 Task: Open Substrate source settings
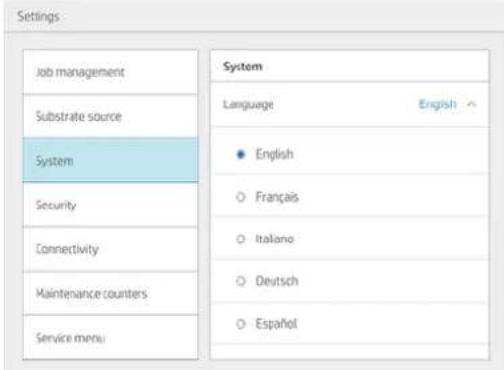tap(110, 116)
